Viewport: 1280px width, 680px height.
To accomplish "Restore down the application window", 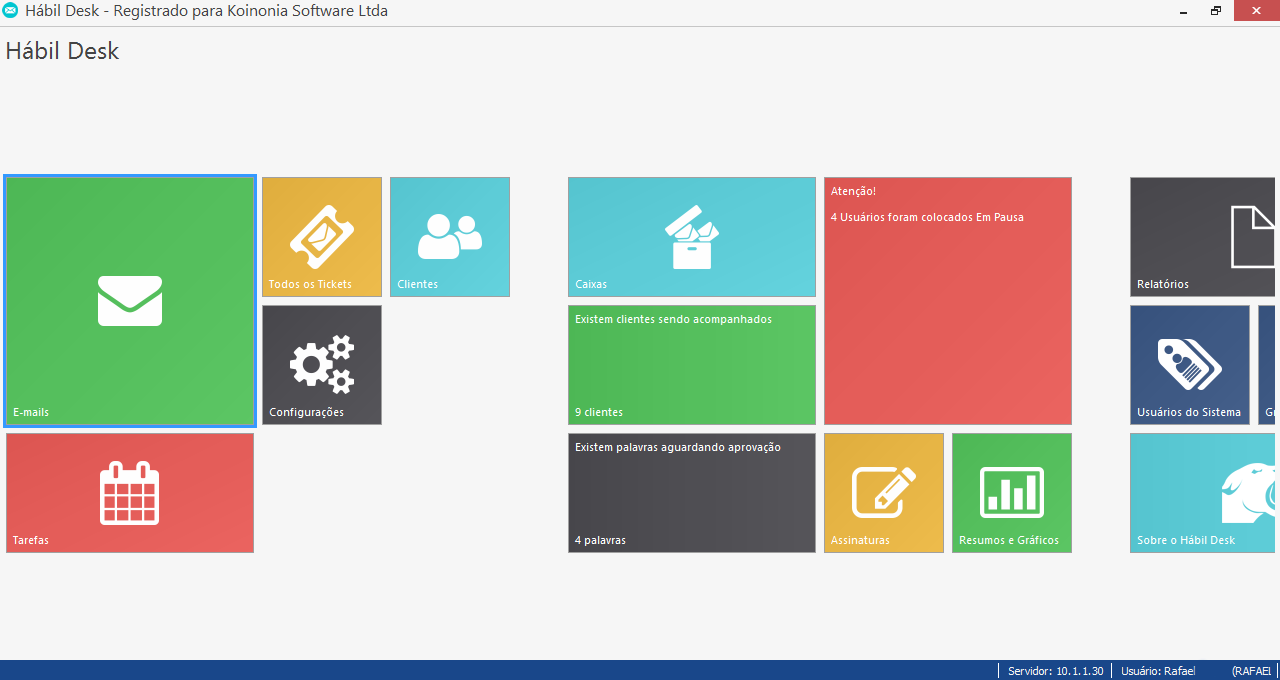I will pos(1216,11).
